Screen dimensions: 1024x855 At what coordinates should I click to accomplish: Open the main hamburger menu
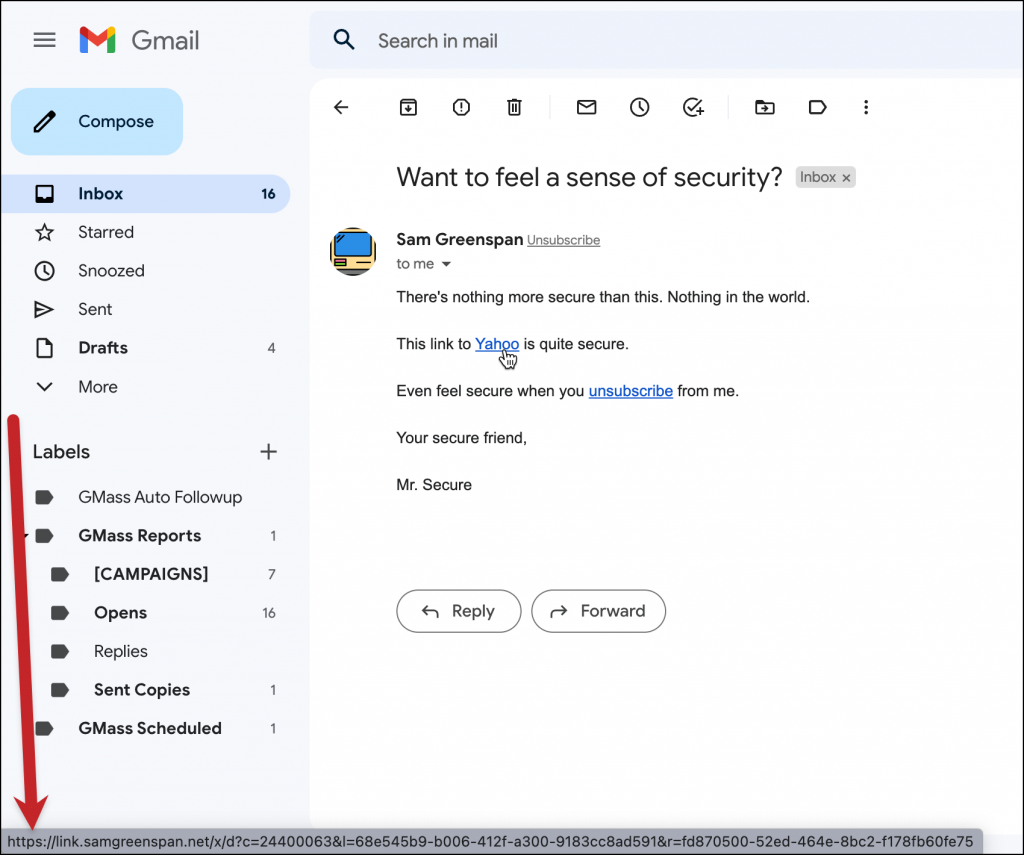[44, 40]
